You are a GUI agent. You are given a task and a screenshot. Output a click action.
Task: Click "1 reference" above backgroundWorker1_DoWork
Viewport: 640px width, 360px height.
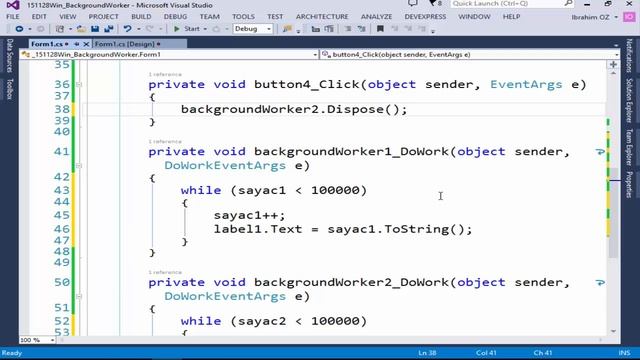165,141
